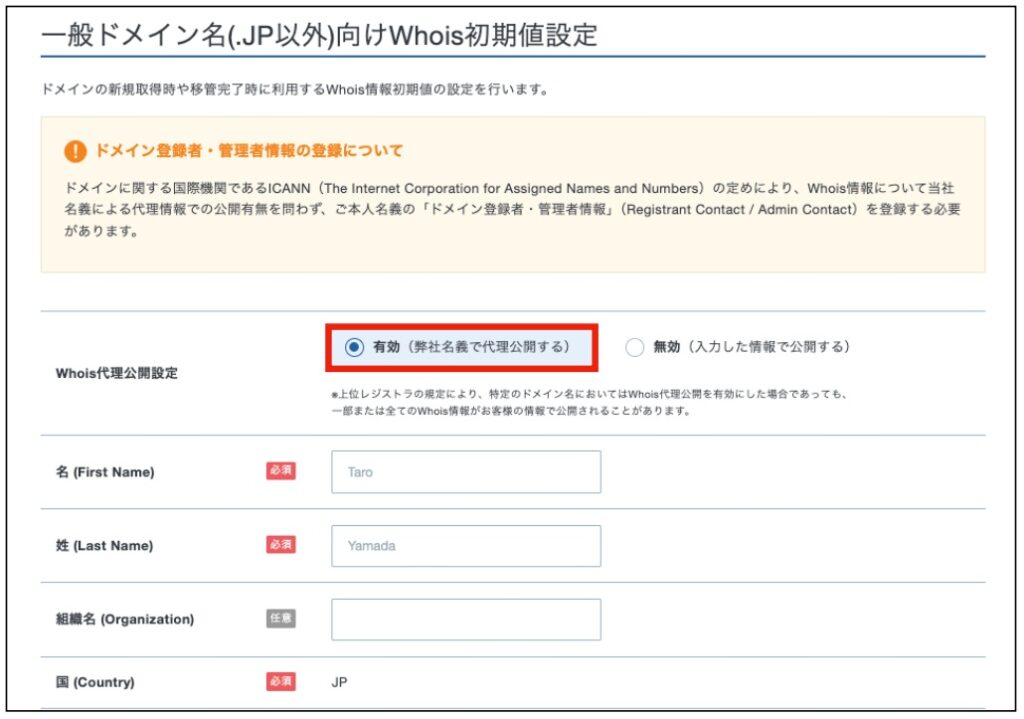Click the orange exclamation warning icon
The height and width of the screenshot is (719, 1024).
pos(75,151)
